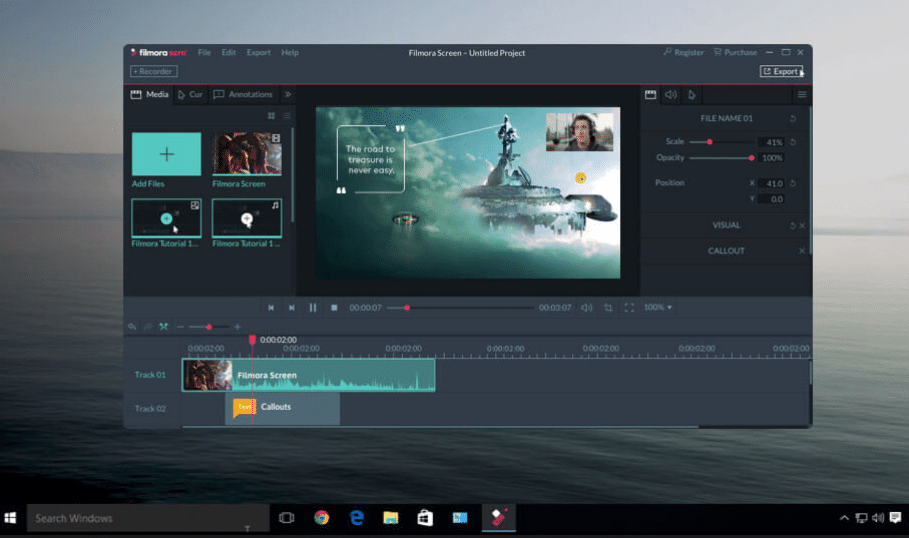Screen dimensions: 909x538
Task: Mute the preview volume
Action: pyautogui.click(x=587, y=308)
